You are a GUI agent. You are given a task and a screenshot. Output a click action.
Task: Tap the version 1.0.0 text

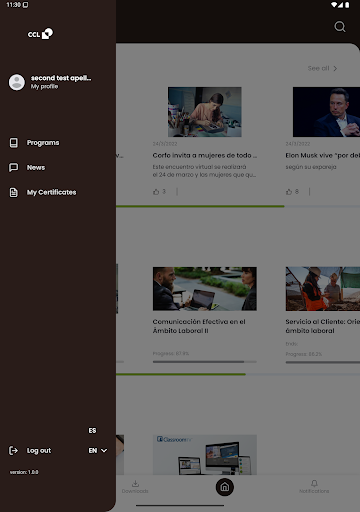[24, 472]
